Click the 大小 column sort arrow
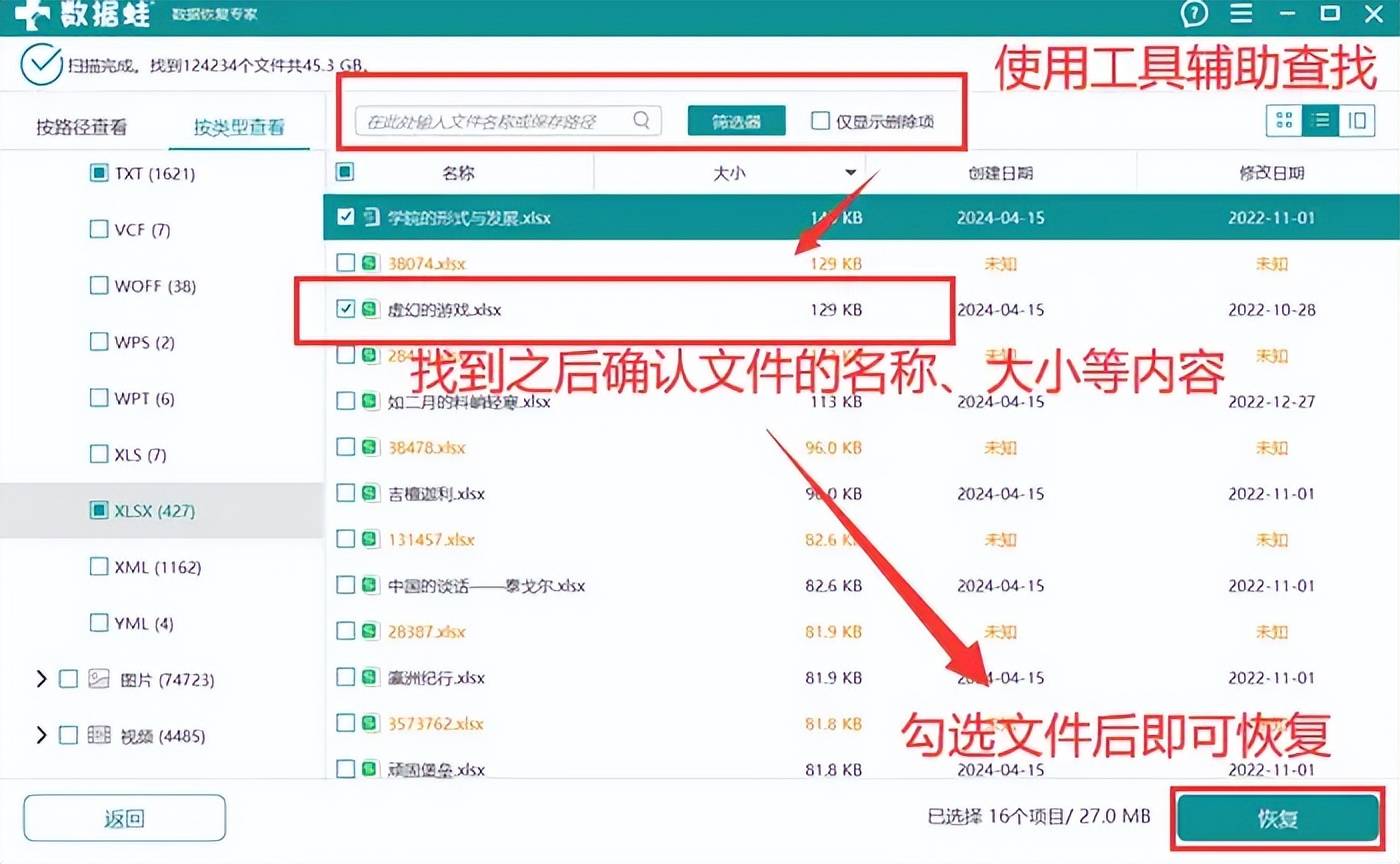The height and width of the screenshot is (864, 1400). pos(850,173)
